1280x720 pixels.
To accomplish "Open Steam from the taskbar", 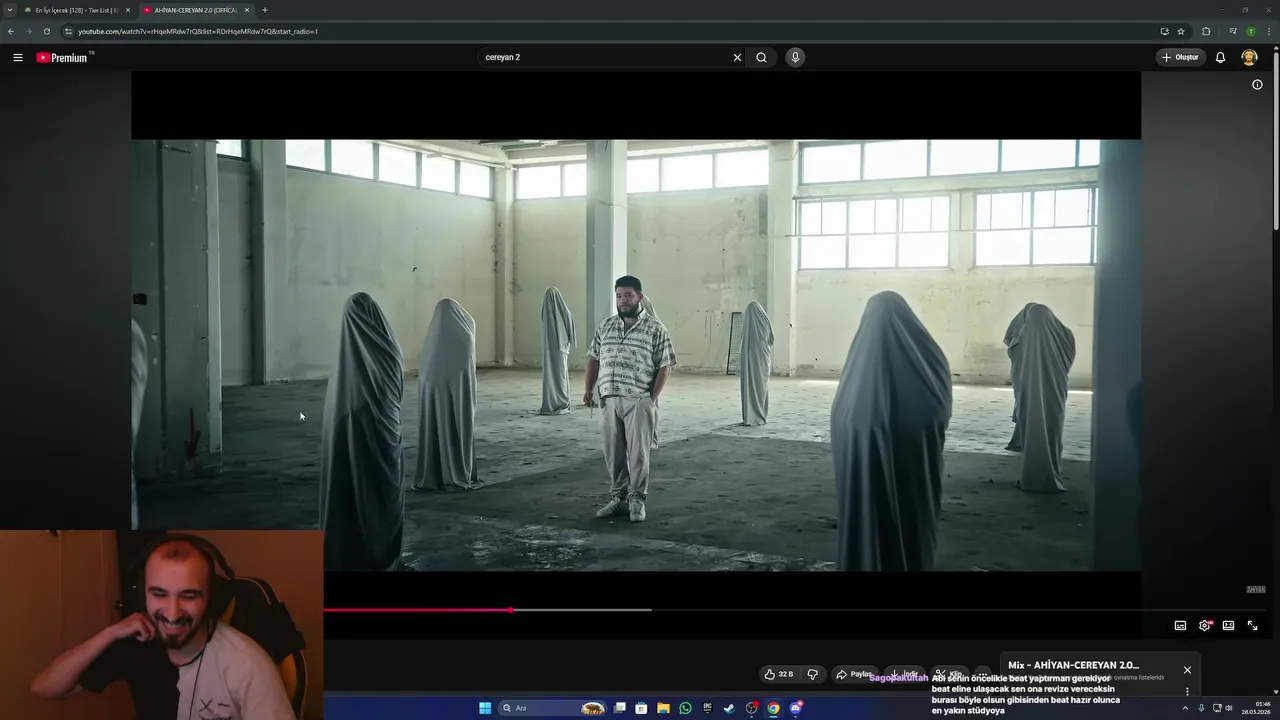I will point(729,708).
